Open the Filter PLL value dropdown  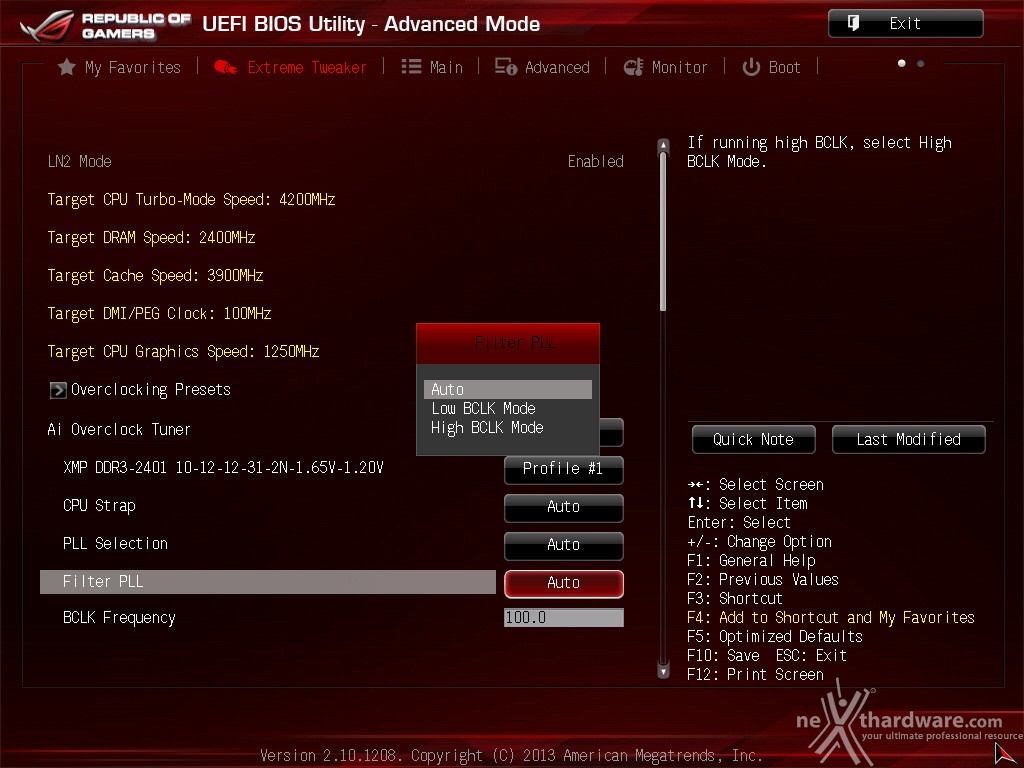coord(564,583)
